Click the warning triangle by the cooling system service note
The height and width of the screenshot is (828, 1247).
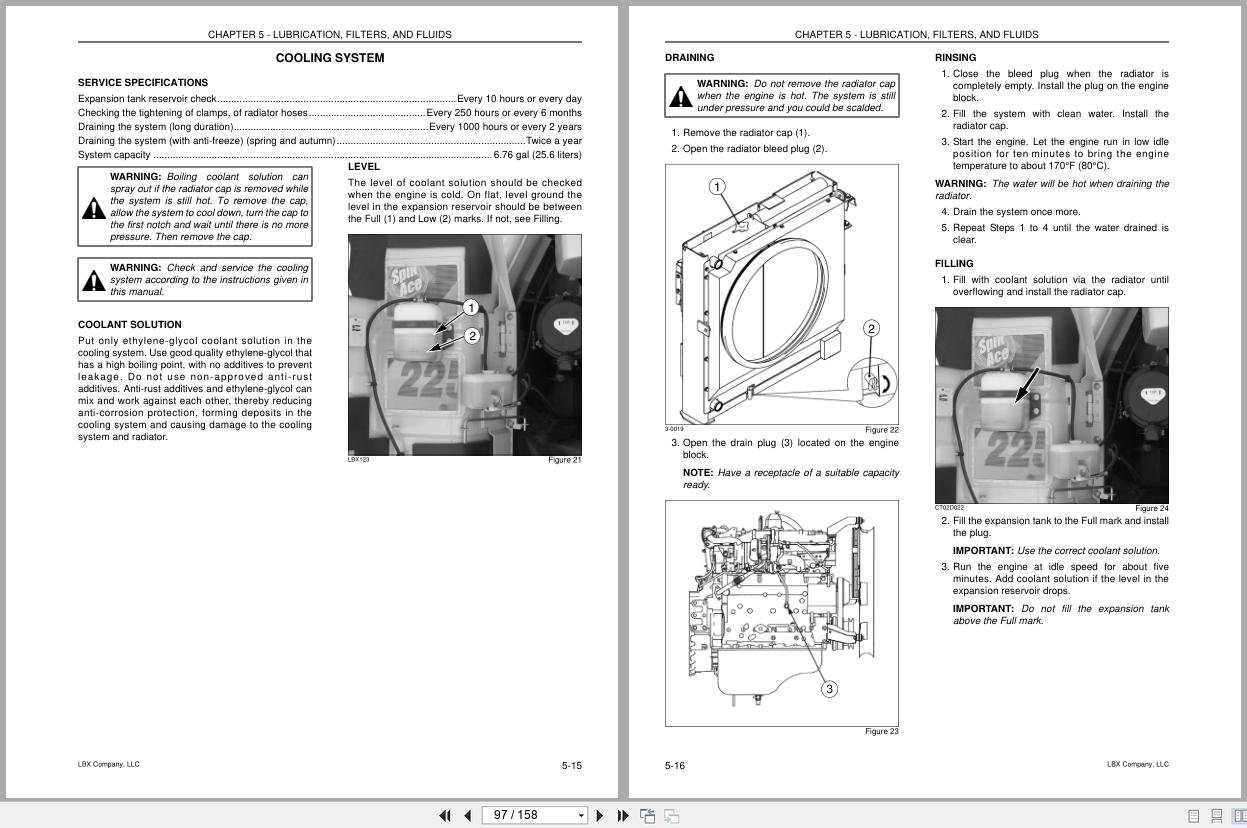(x=94, y=281)
